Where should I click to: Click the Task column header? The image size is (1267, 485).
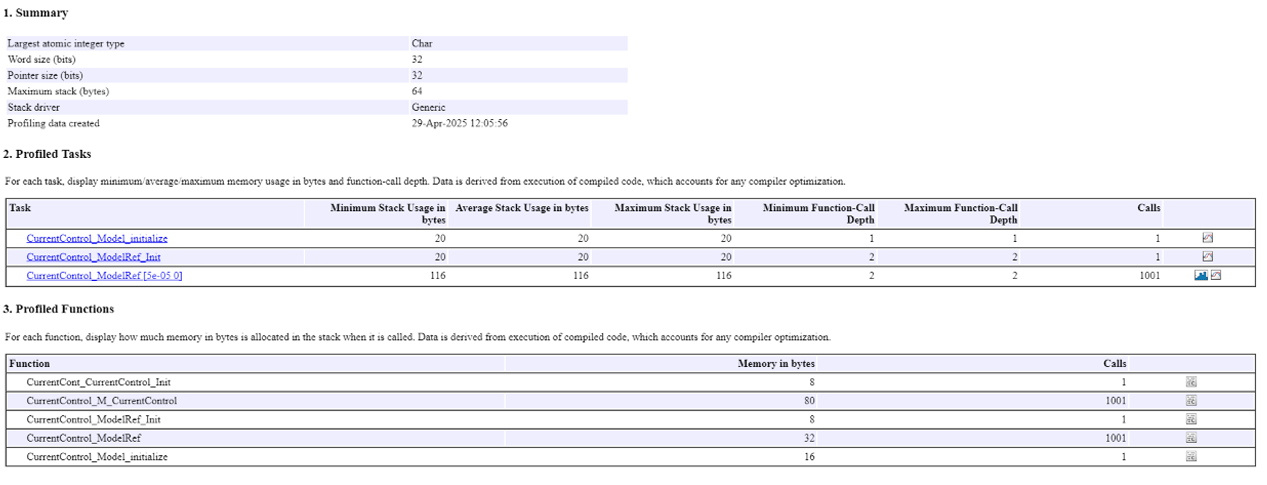coord(21,208)
